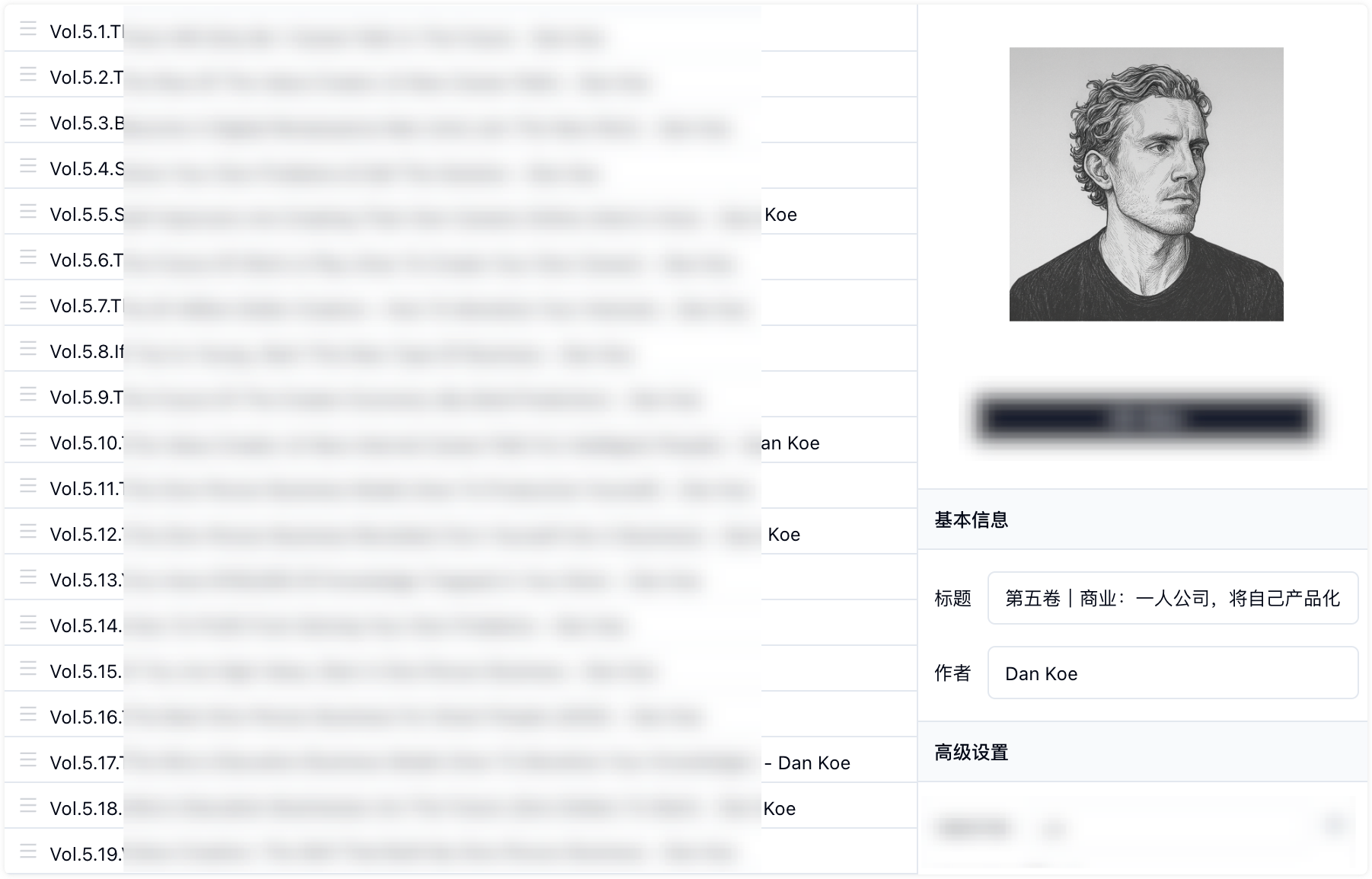Select the Vol.5.2 chapter row
Screen dimensions: 1372x879
coord(460,75)
